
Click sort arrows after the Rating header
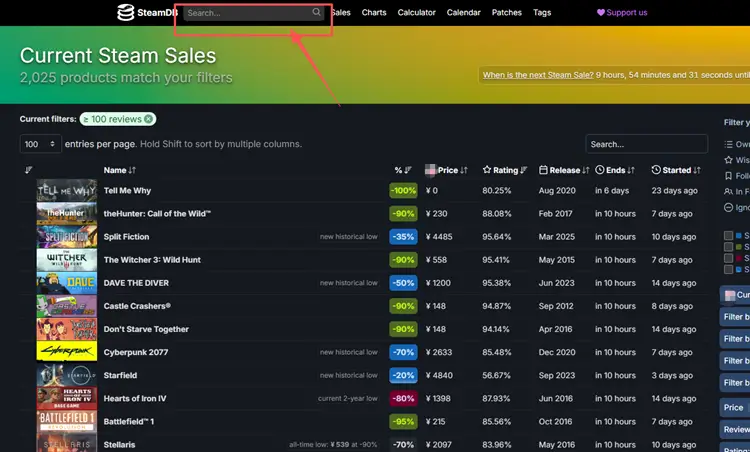point(524,170)
